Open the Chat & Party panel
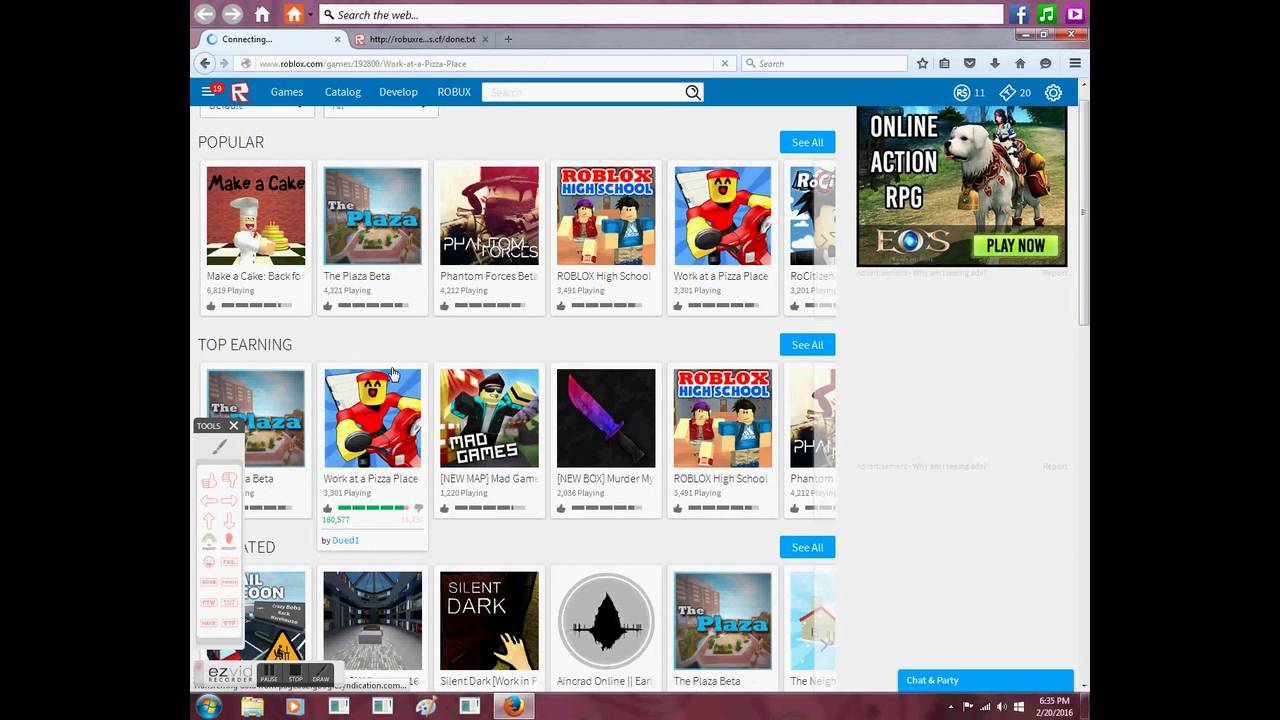The width and height of the screenshot is (1280, 720). coord(985,680)
